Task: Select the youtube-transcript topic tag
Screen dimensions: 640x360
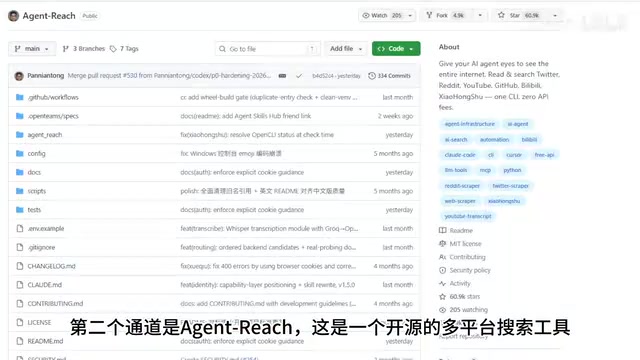Action: (x=468, y=216)
